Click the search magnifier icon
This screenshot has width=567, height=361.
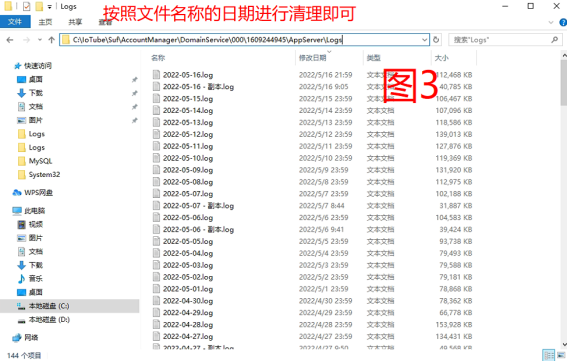tap(554, 40)
